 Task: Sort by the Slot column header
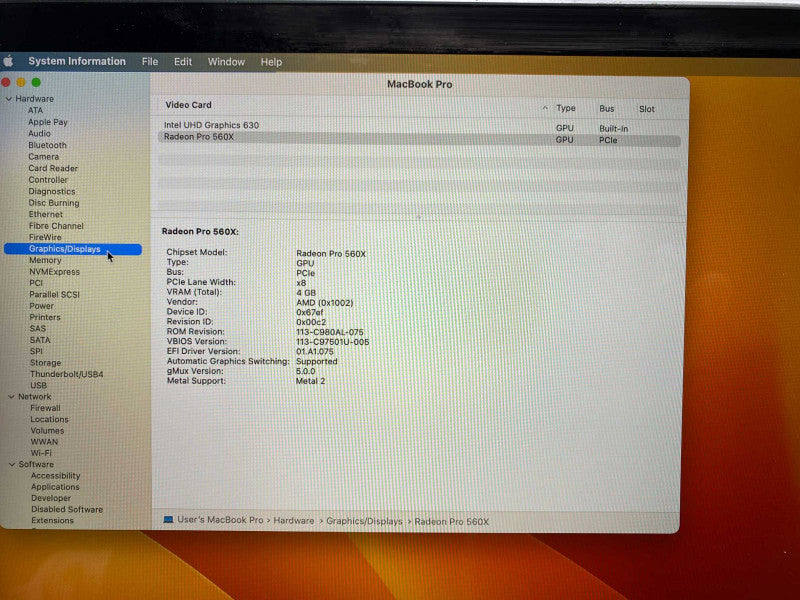(647, 109)
